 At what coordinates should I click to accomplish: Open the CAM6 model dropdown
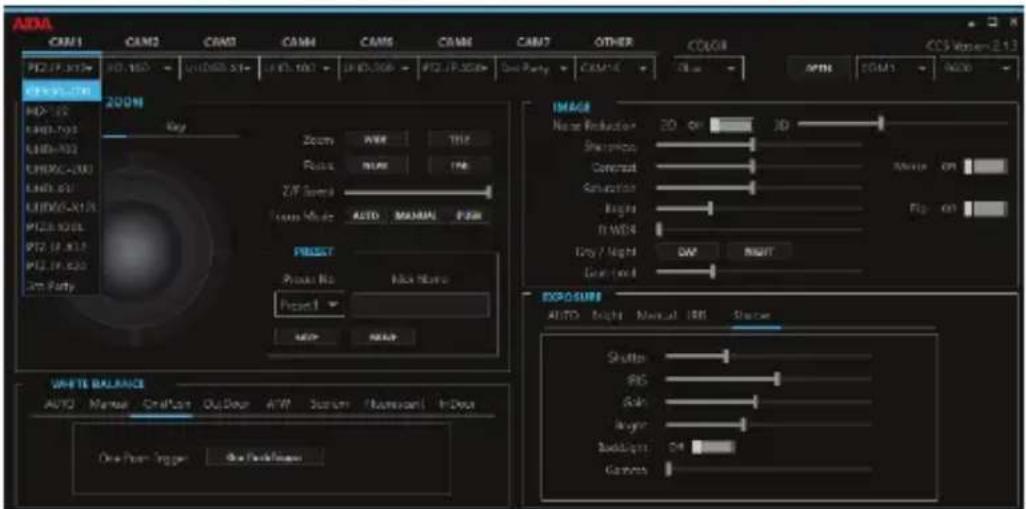point(456,67)
